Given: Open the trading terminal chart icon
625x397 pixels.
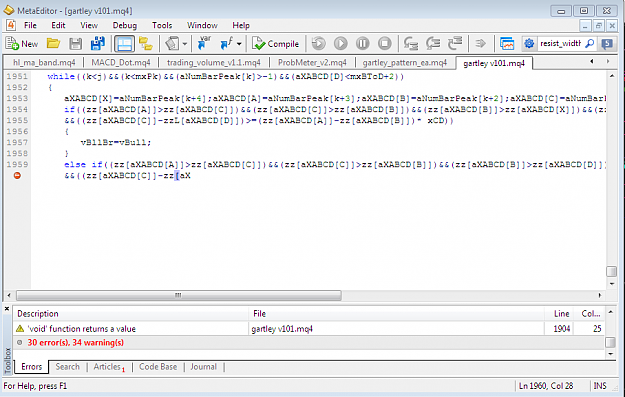Looking at the screenshot, I should [507, 44].
